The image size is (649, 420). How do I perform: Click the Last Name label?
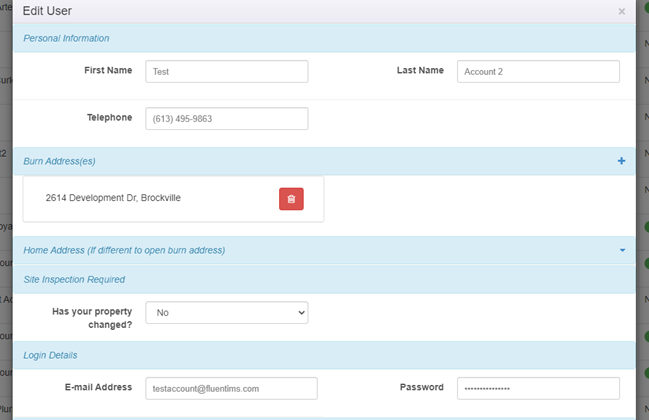pos(420,70)
